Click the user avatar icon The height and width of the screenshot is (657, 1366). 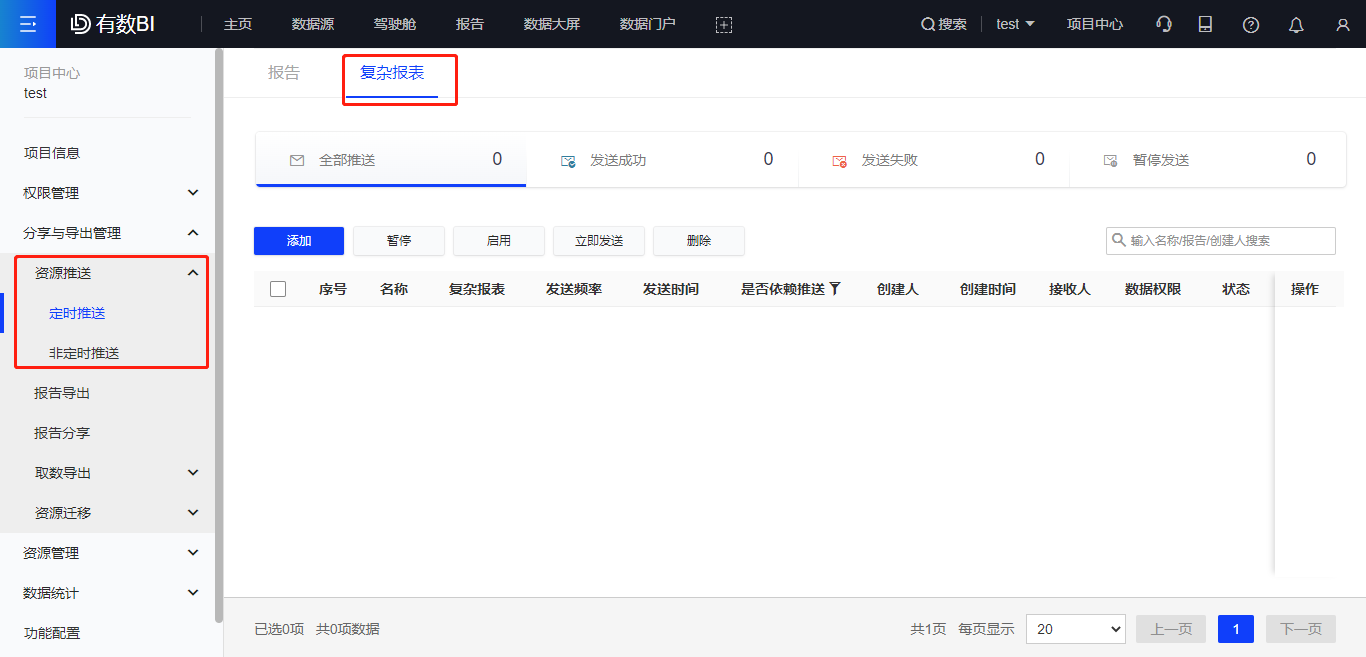1341,23
